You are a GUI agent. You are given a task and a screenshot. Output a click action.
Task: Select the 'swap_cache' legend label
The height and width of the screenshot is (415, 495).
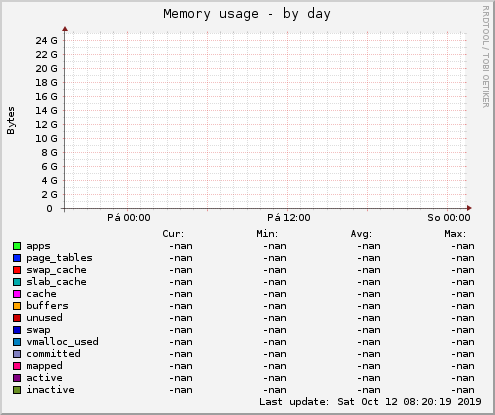[56, 270]
